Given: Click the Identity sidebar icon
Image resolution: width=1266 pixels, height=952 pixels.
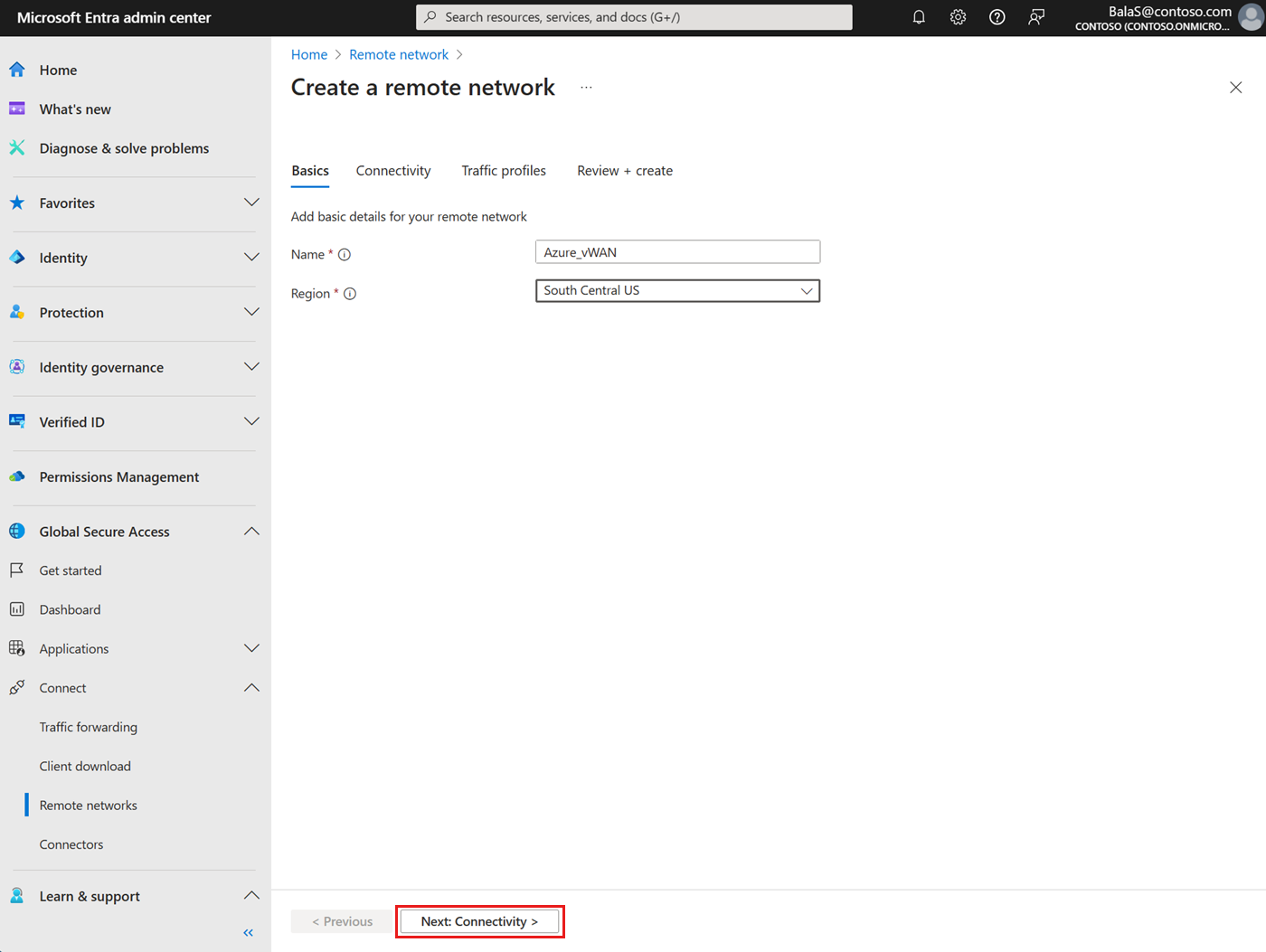Looking at the screenshot, I should coord(17,257).
